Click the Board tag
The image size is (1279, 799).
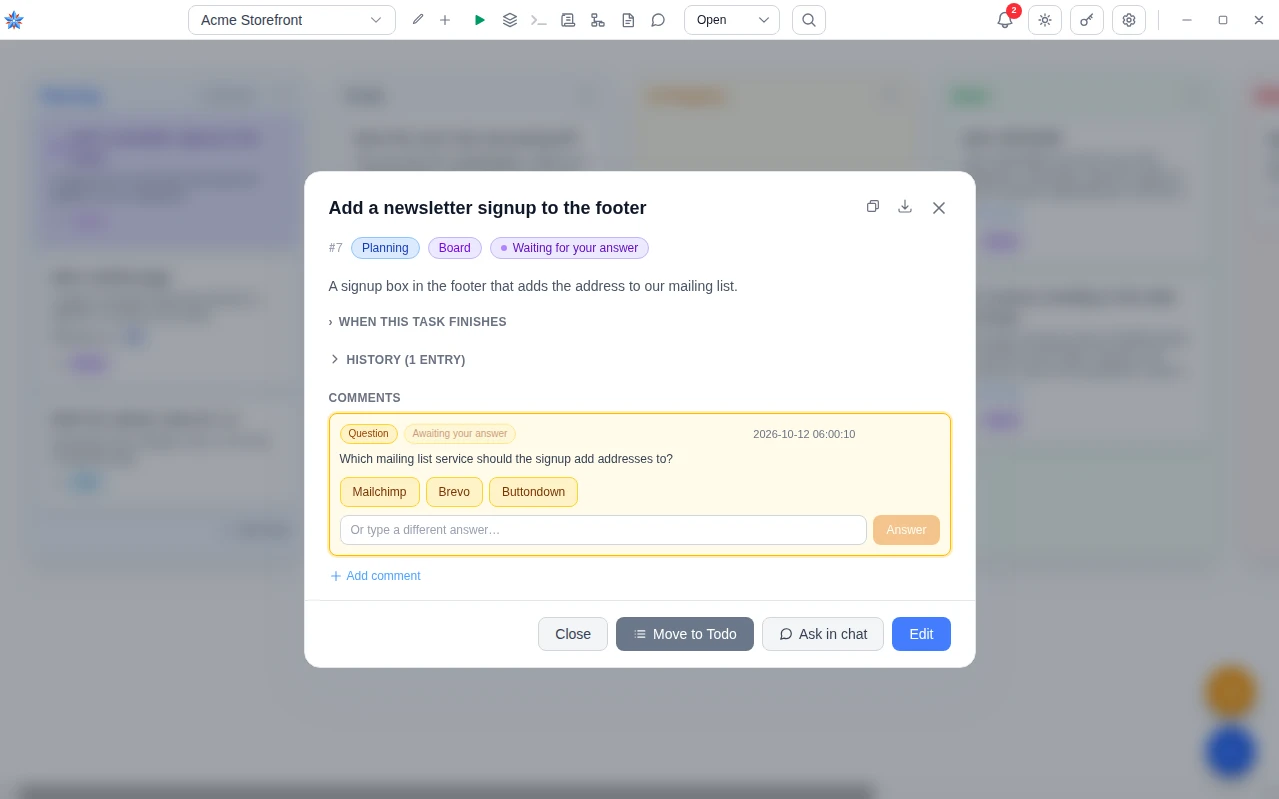tap(455, 248)
